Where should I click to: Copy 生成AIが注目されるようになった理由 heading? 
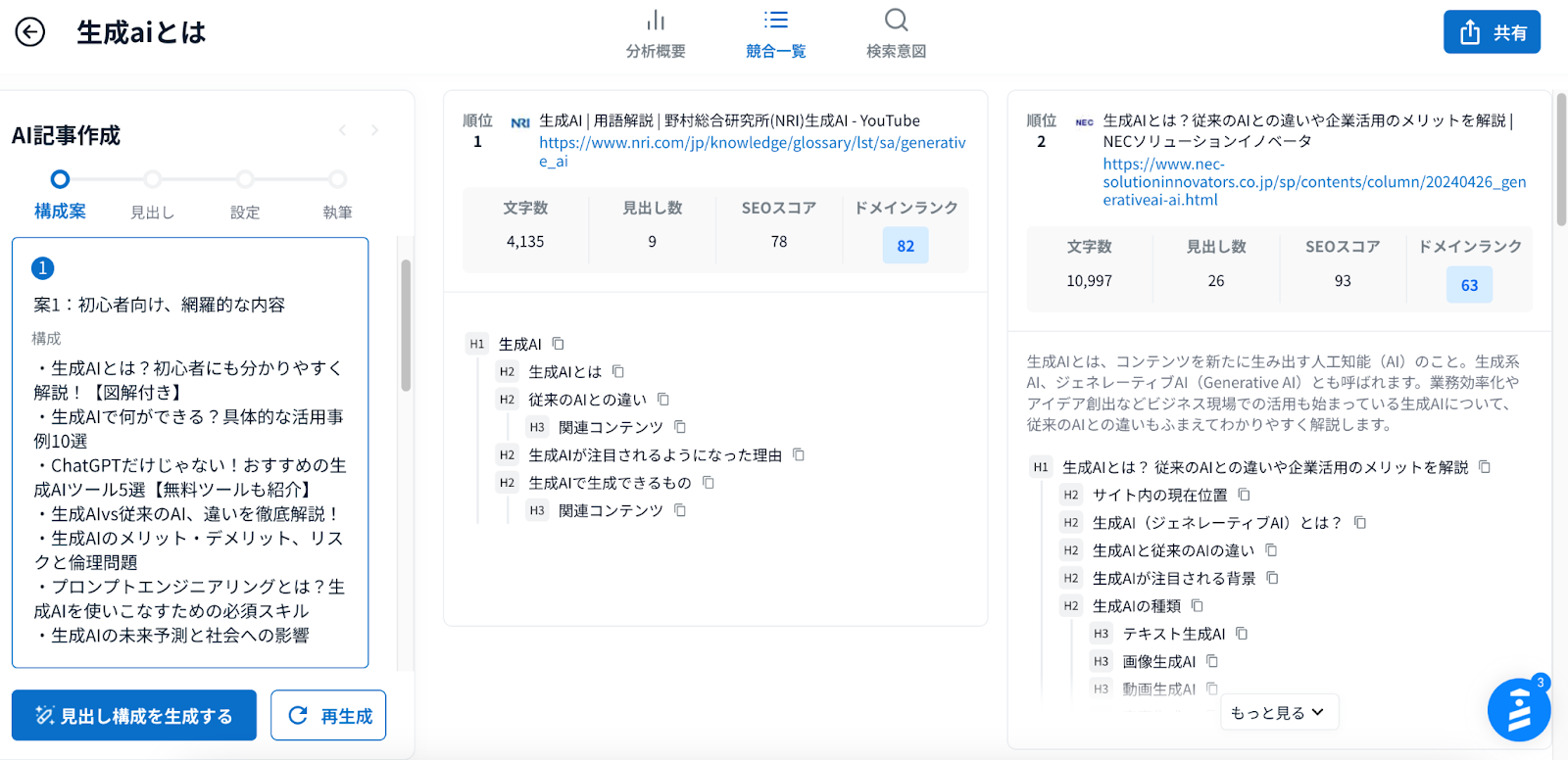(x=798, y=454)
